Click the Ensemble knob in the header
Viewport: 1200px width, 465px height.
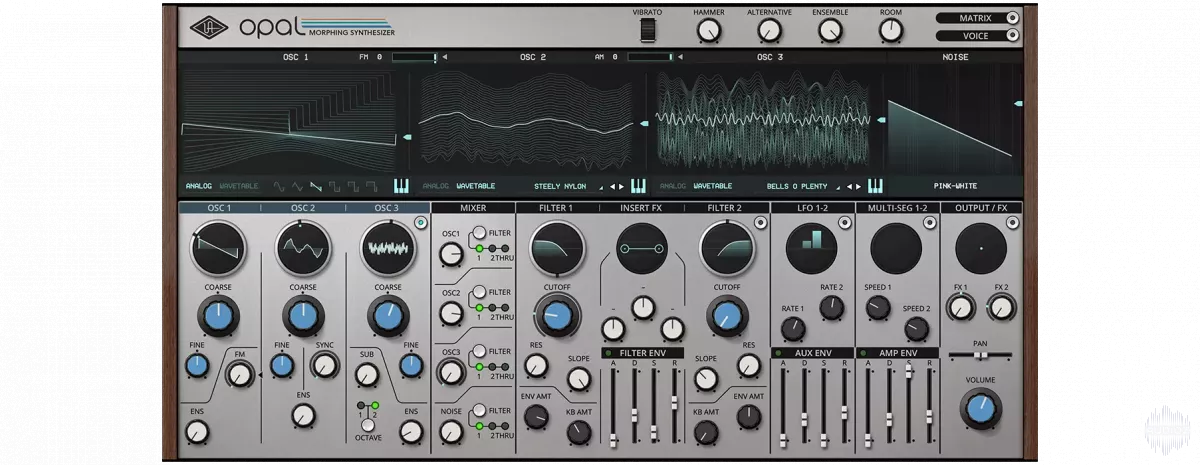click(x=830, y=30)
